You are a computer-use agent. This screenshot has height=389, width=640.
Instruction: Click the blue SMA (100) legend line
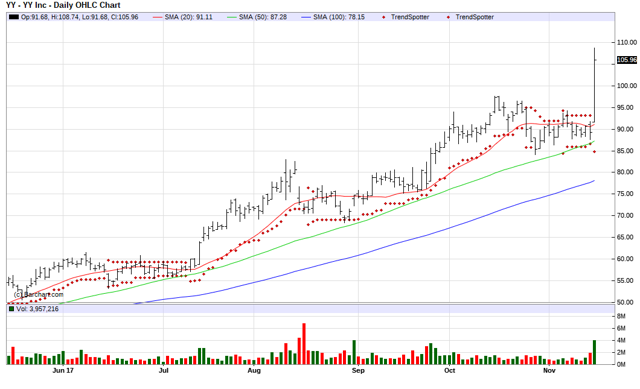click(x=306, y=17)
